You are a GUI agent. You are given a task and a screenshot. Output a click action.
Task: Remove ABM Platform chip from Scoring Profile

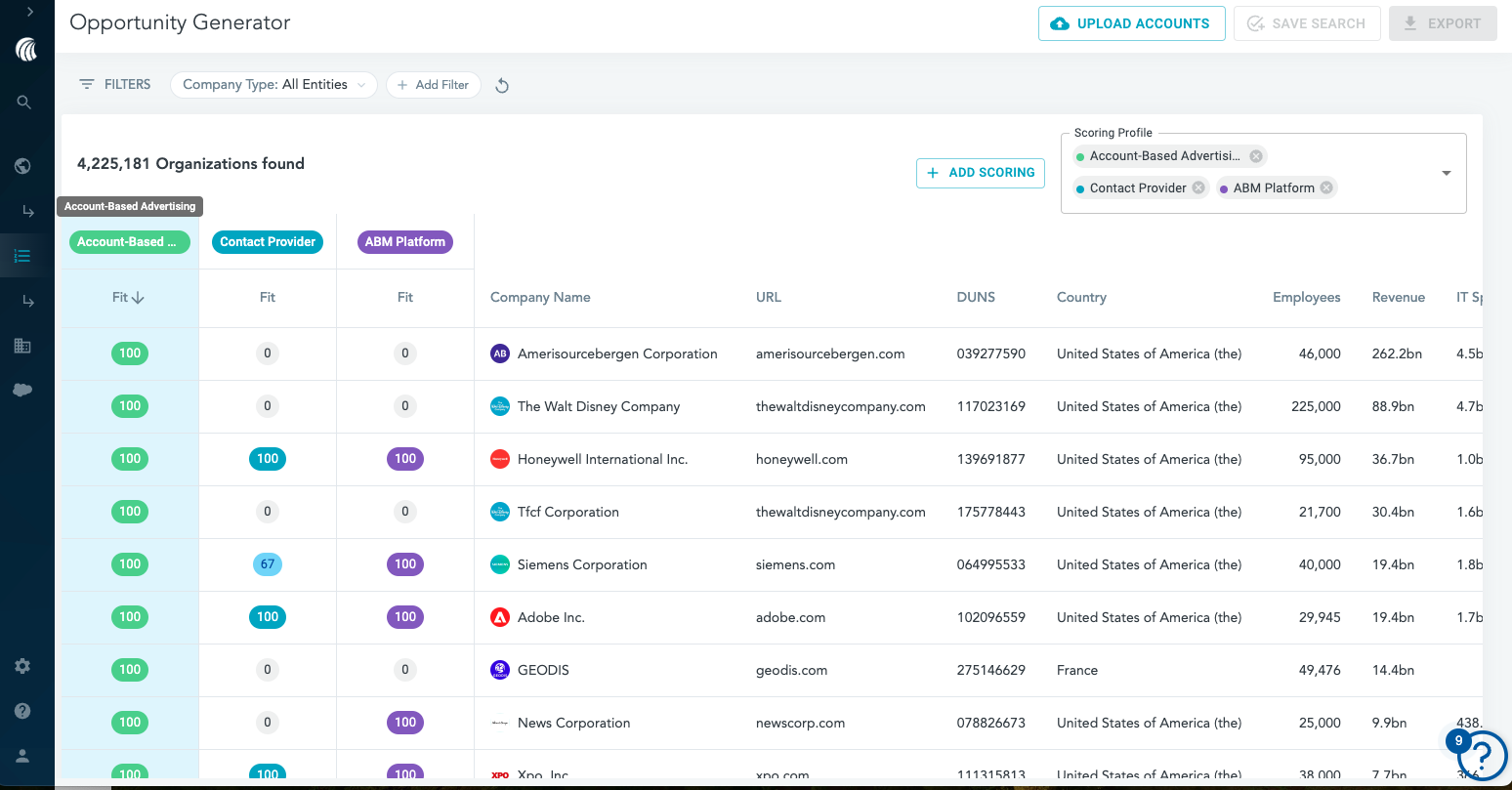click(1326, 187)
